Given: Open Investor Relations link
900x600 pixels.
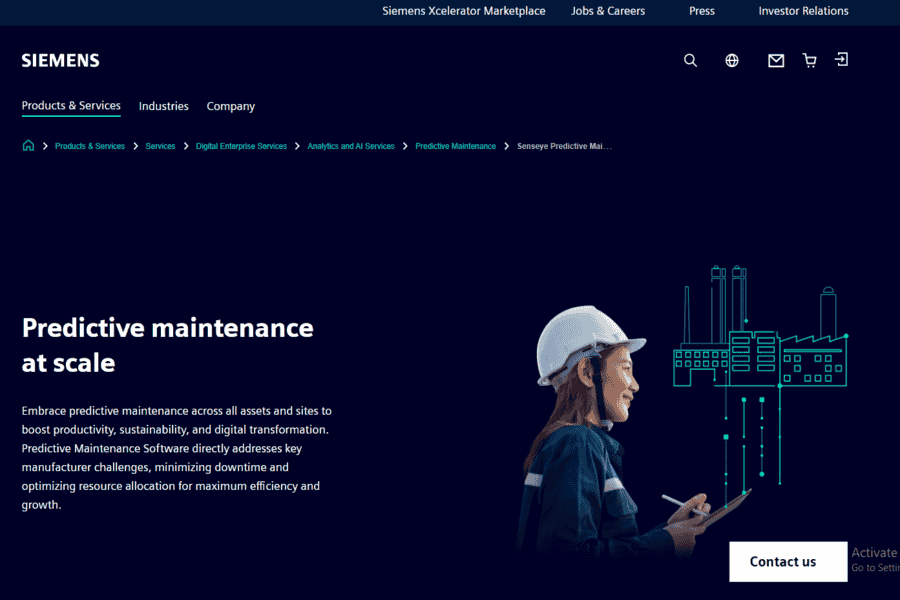Looking at the screenshot, I should 804,11.
